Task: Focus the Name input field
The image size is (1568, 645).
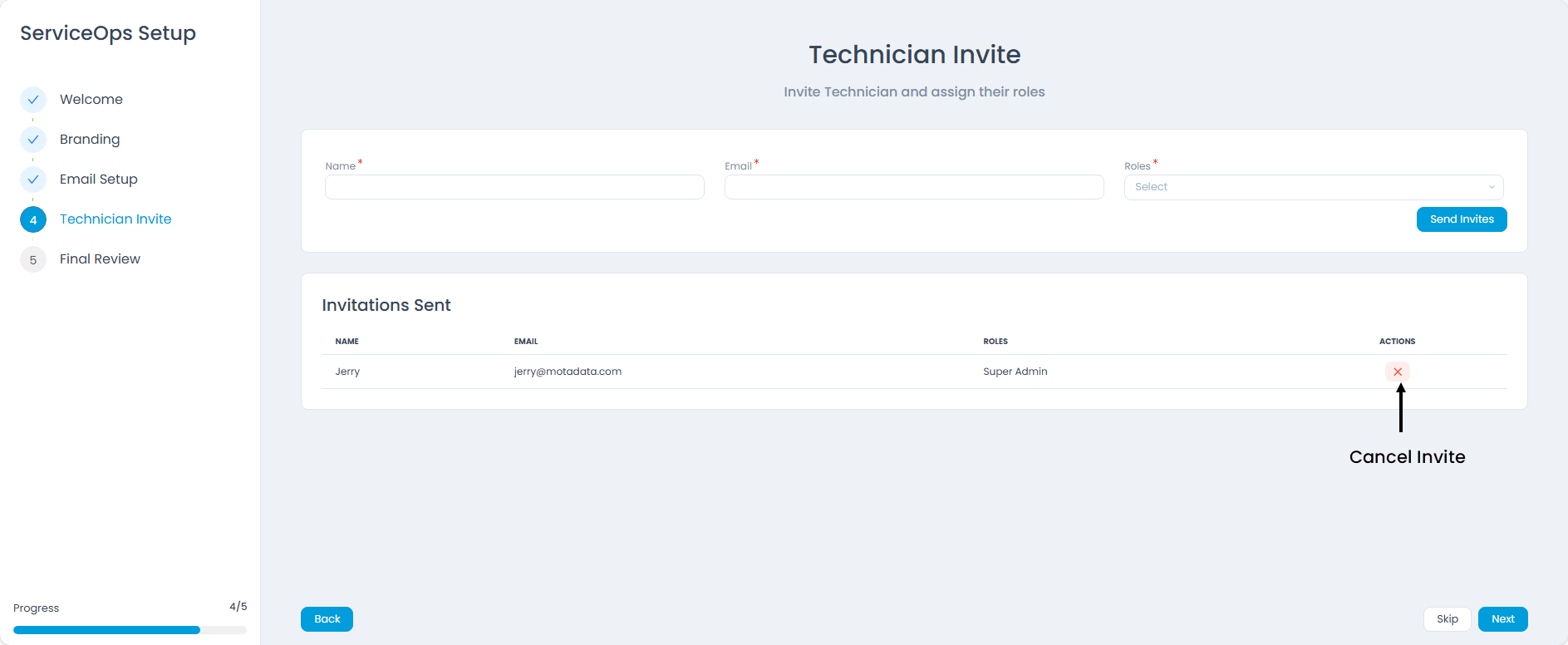Action: pos(514,187)
